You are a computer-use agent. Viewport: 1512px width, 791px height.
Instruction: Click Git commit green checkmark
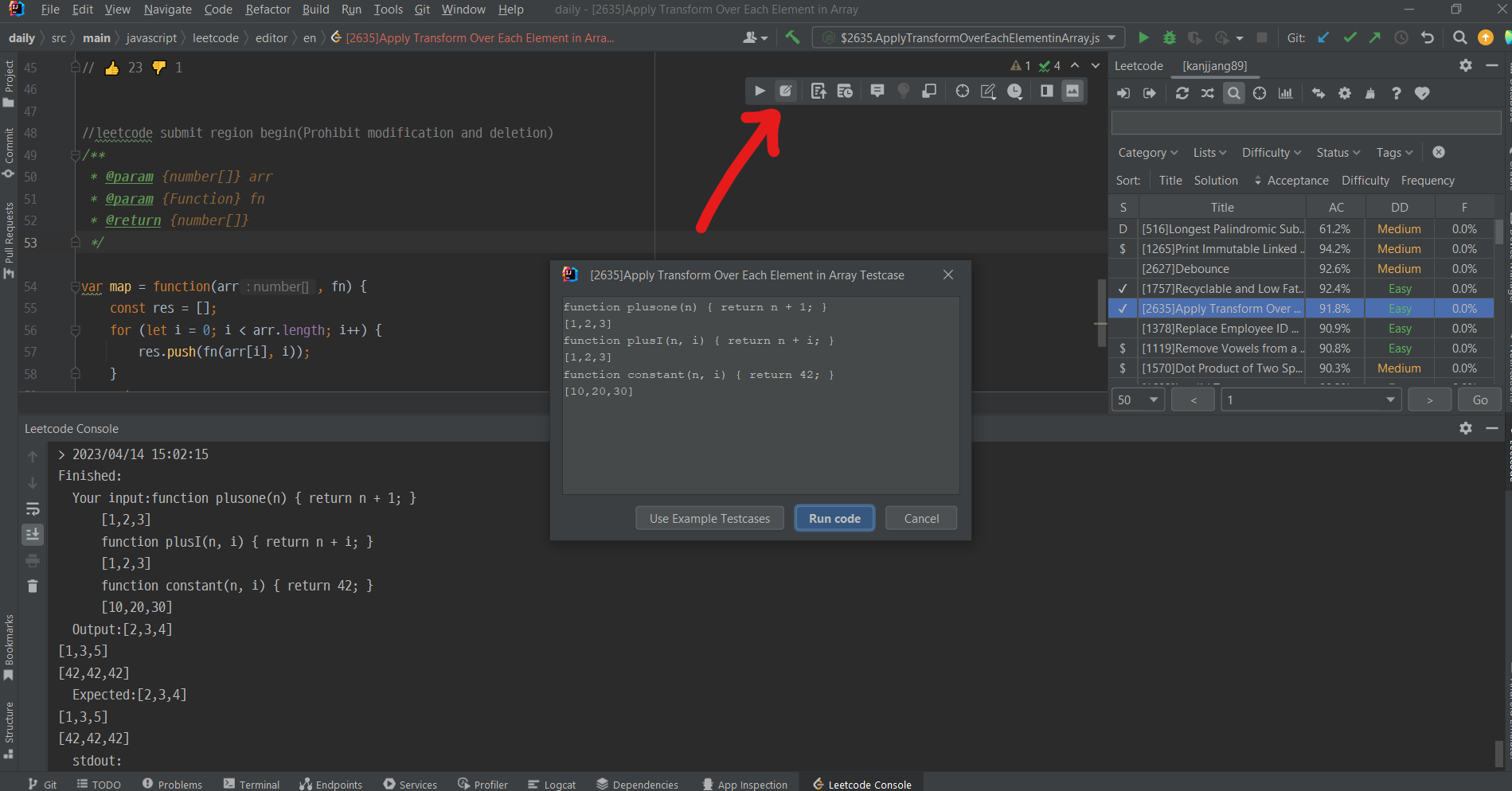pos(1350,37)
